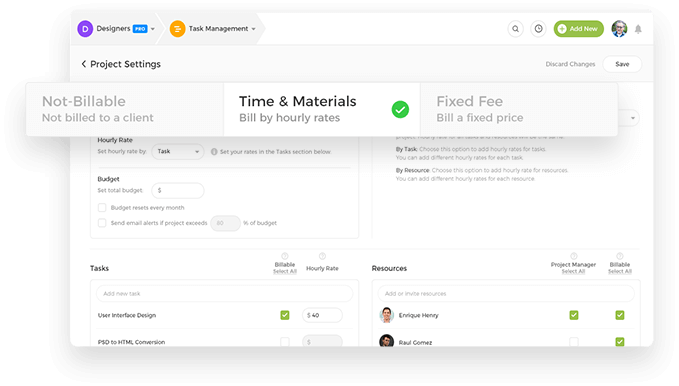Click Discard Changes link
Image resolution: width=679 pixels, height=386 pixels.
tap(570, 64)
